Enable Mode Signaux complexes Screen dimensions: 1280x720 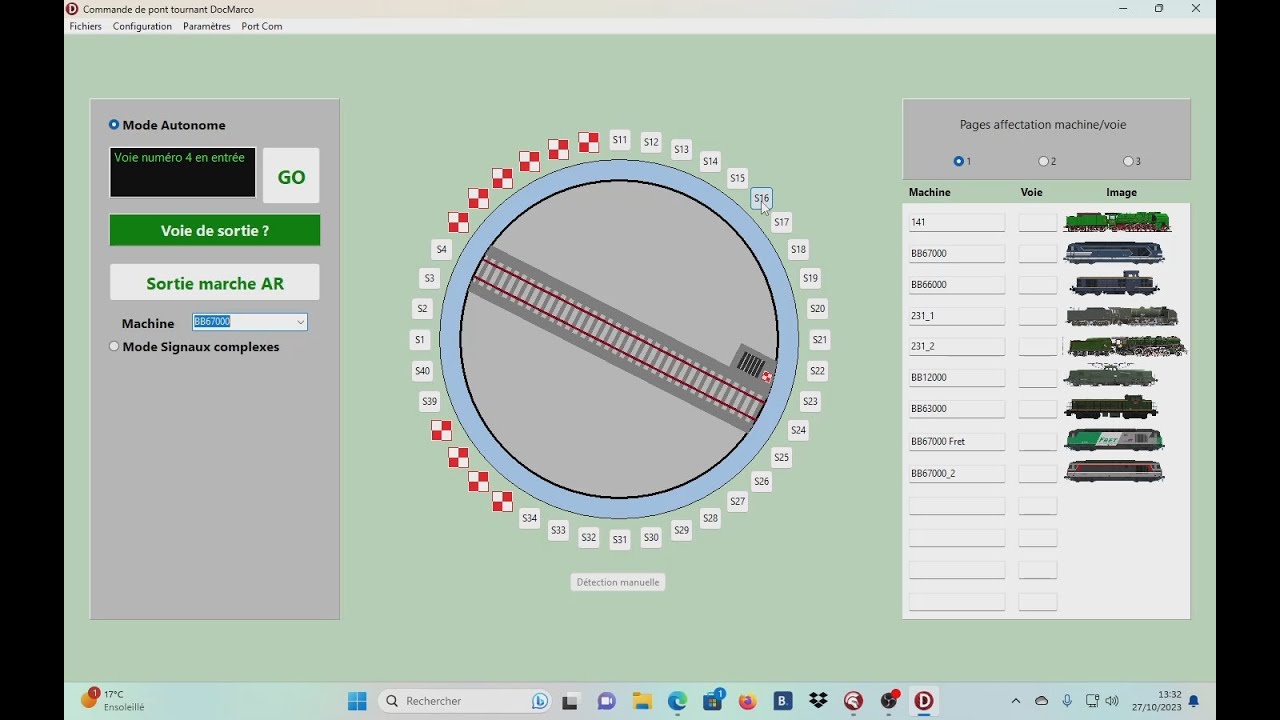coord(114,347)
